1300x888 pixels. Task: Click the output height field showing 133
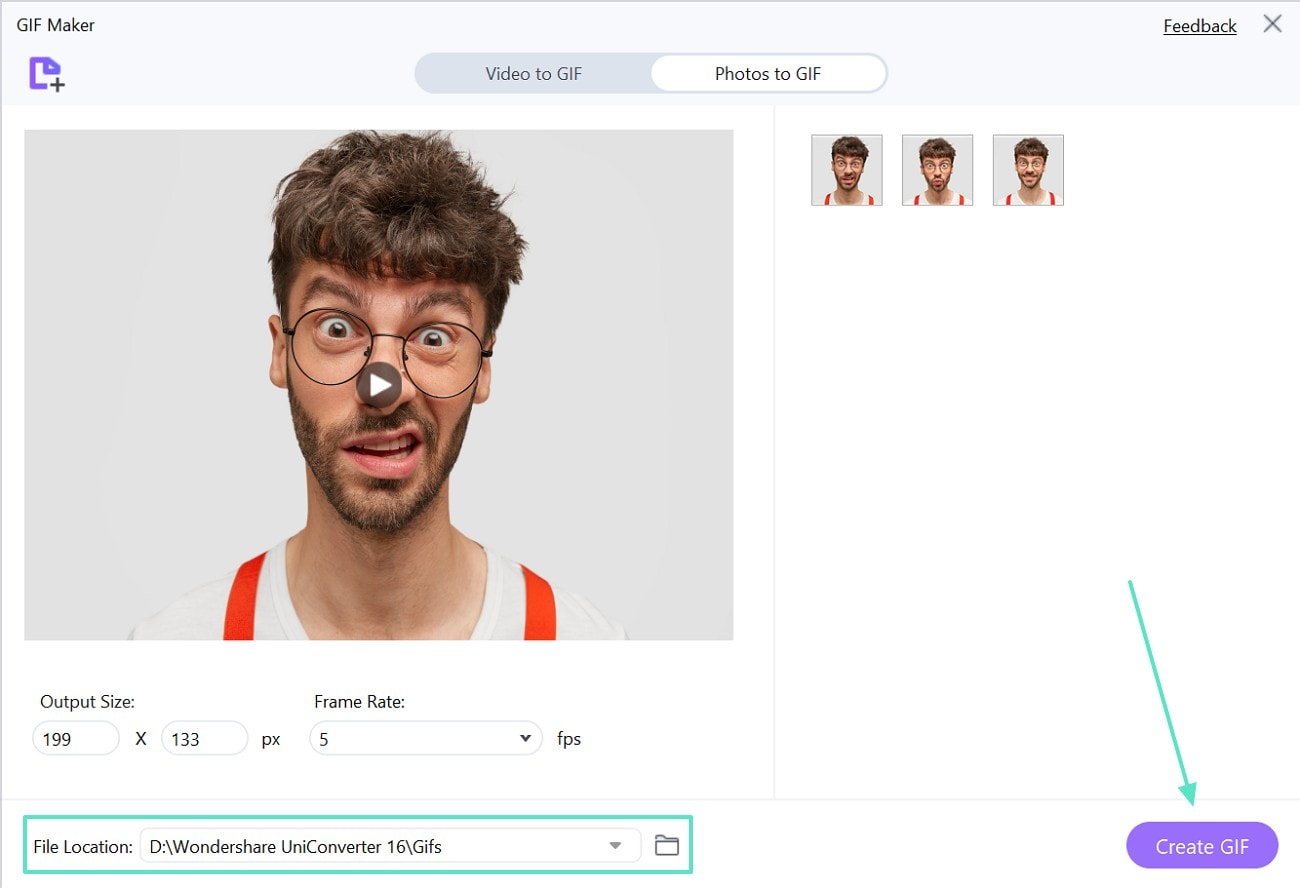point(204,739)
